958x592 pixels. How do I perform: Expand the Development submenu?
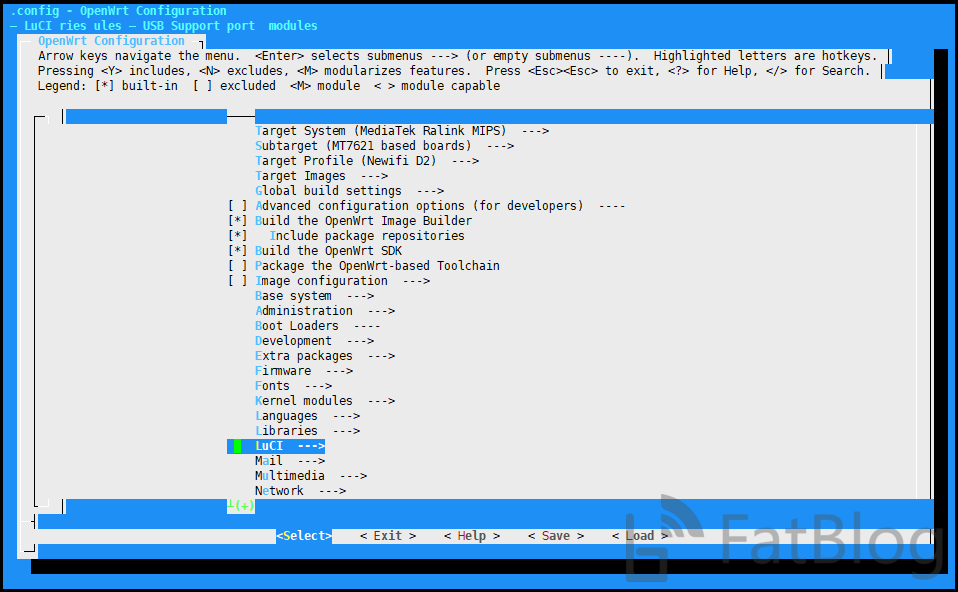(x=314, y=341)
